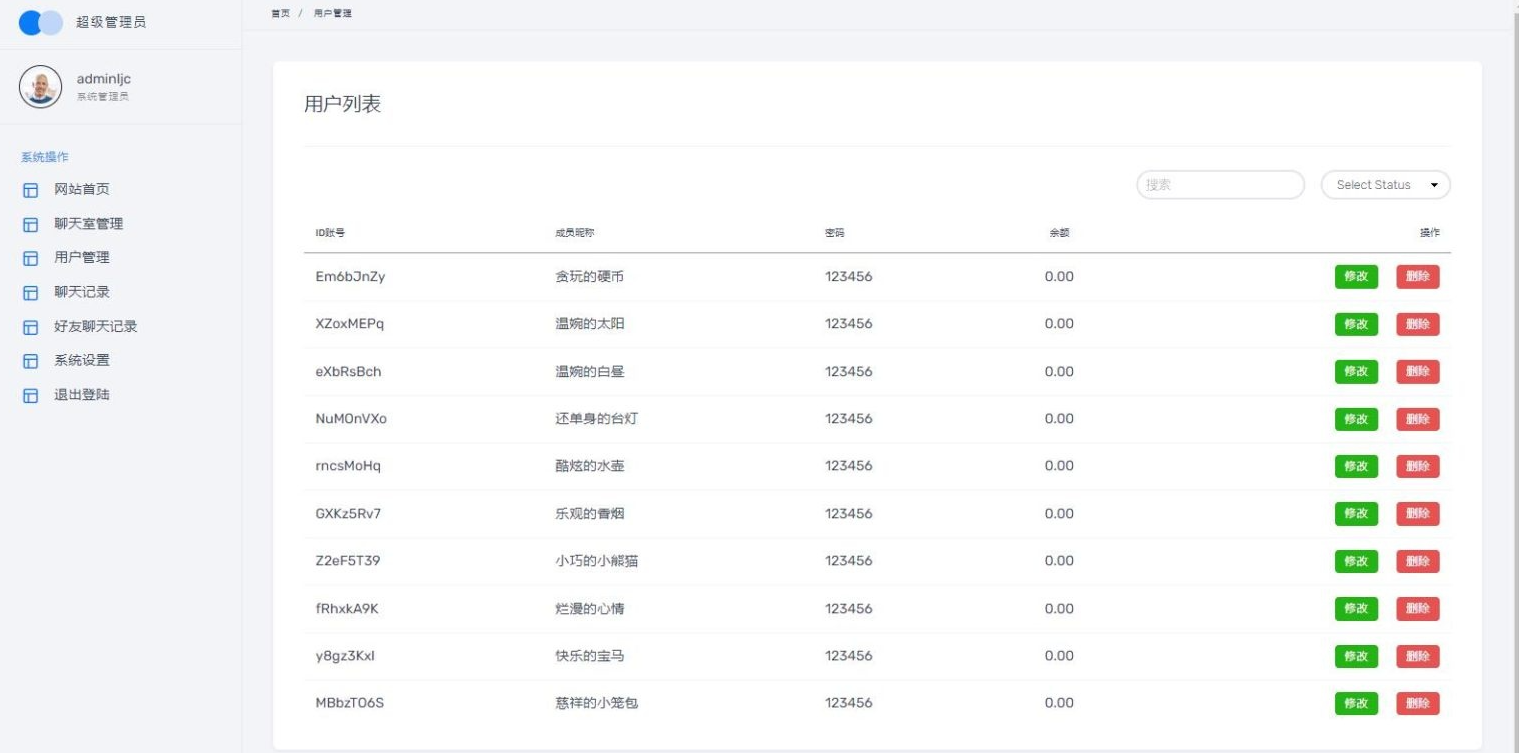
Task: Click the icon beside 用户管理
Action: pos(30,258)
